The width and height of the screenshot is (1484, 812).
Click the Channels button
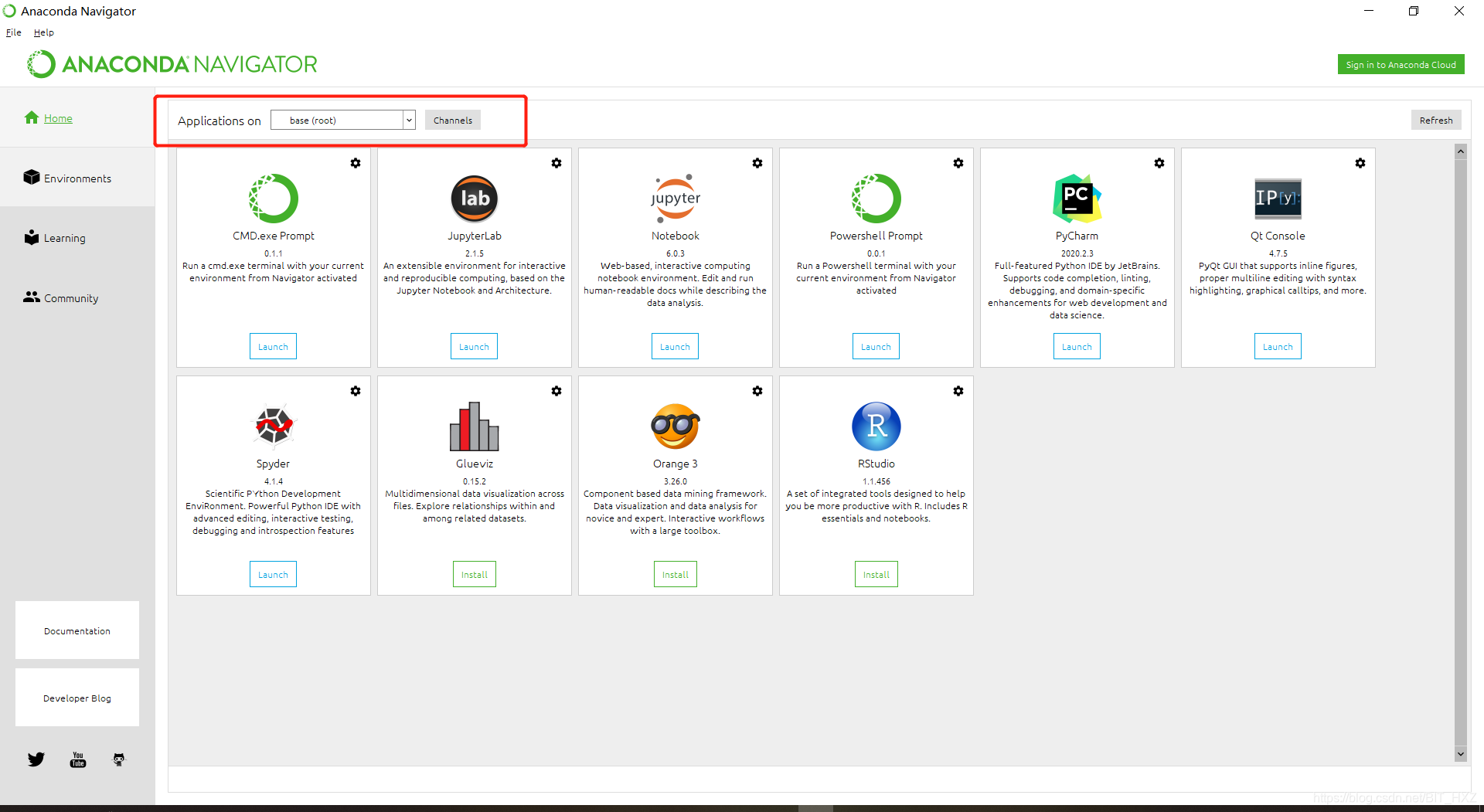coord(453,120)
